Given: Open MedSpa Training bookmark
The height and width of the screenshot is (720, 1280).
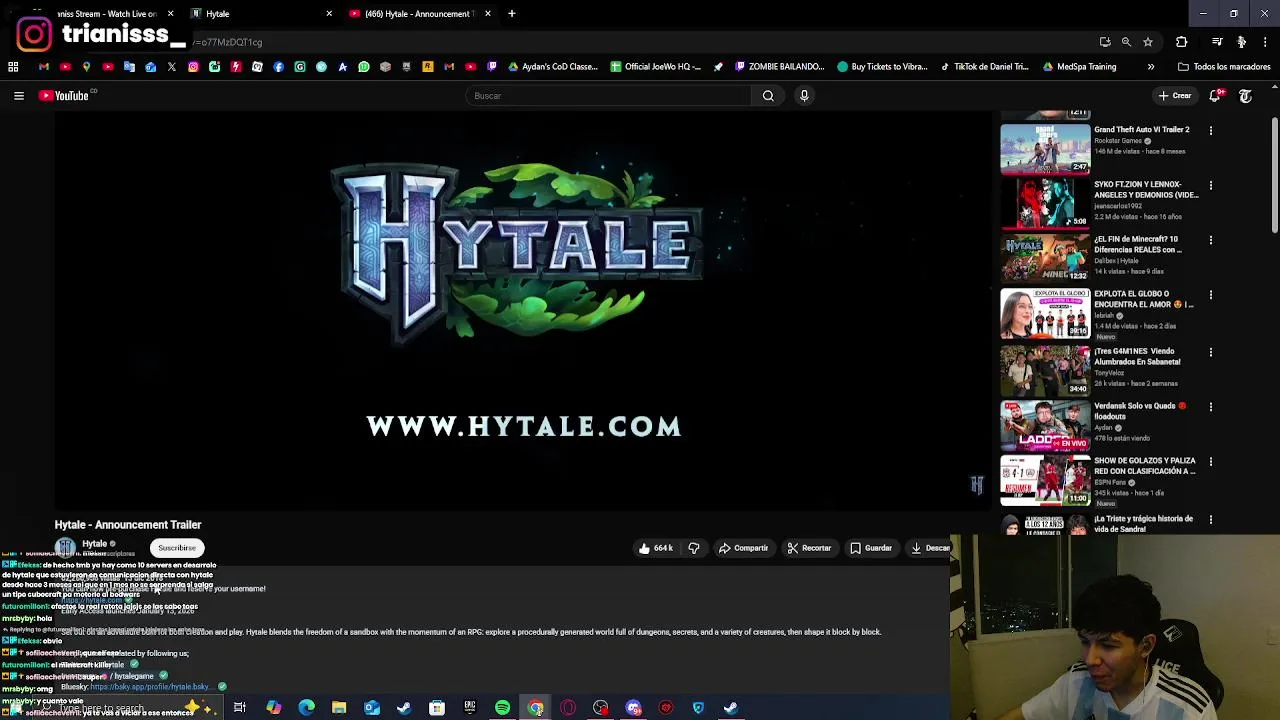Looking at the screenshot, I should 1079,67.
